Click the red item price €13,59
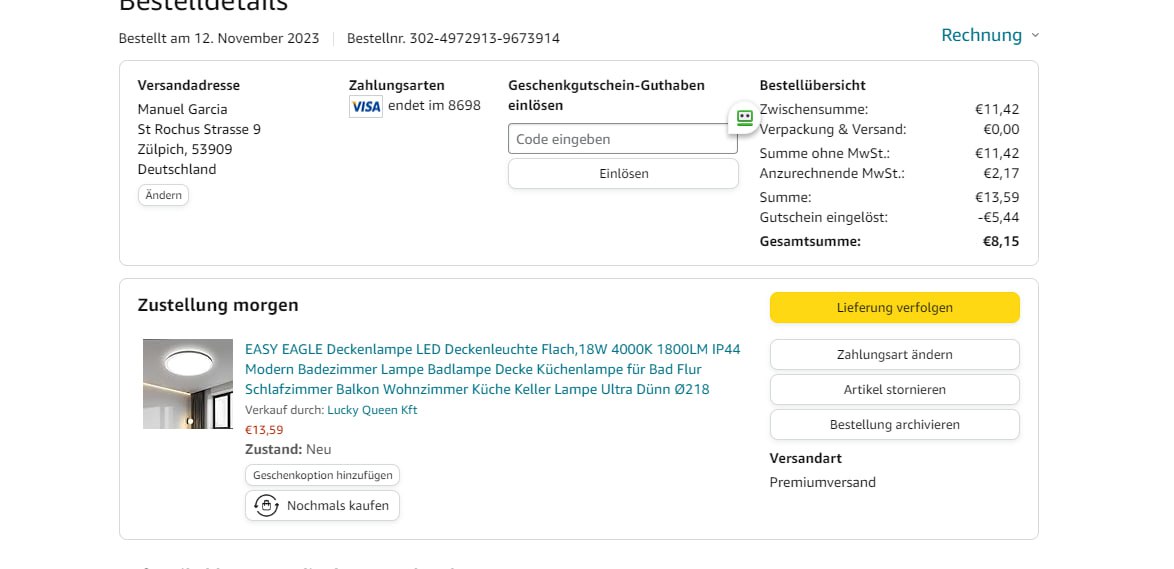 264,430
